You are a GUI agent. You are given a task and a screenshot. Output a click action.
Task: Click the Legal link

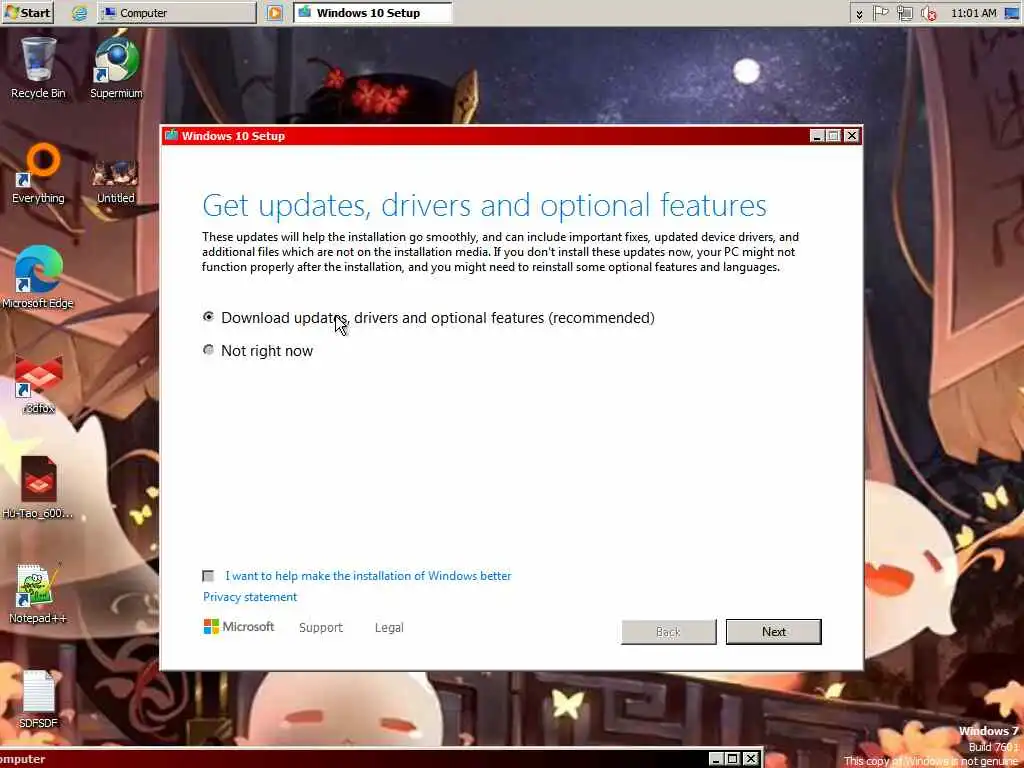(x=389, y=628)
